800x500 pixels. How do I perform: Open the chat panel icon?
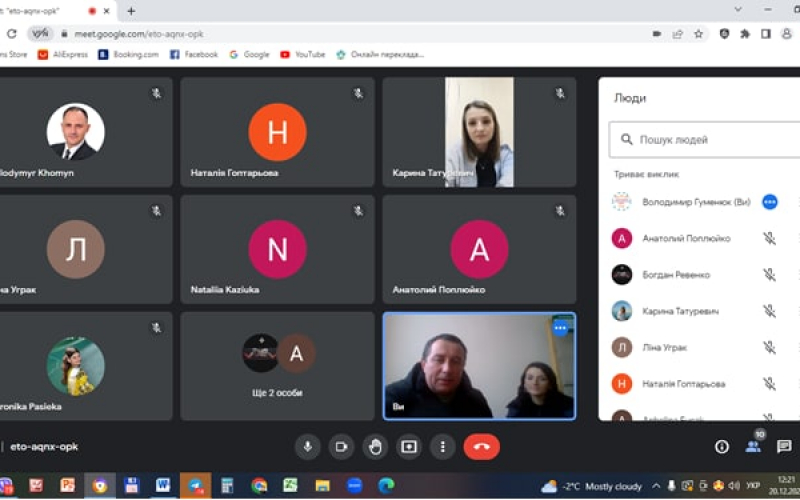[x=784, y=447]
